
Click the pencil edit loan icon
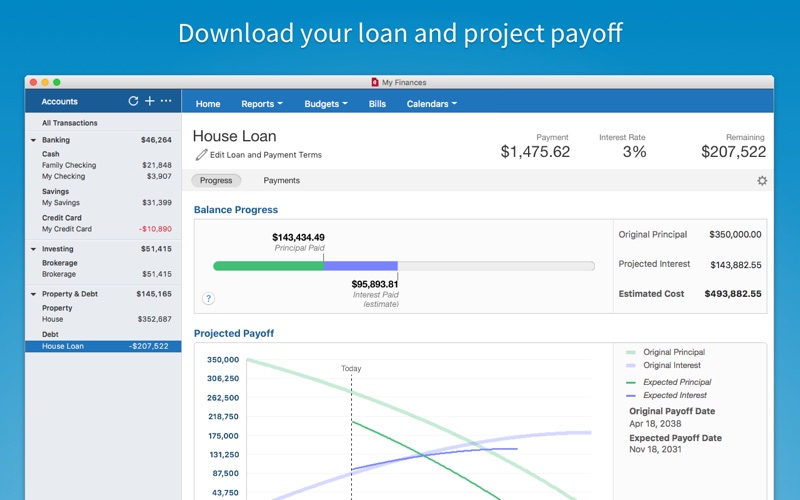click(201, 155)
